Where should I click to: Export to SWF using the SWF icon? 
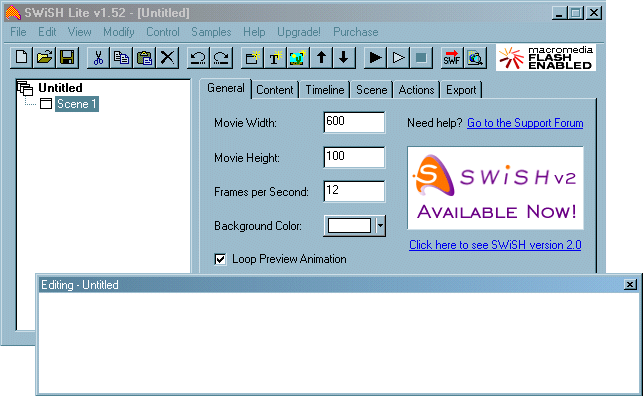coord(452,57)
